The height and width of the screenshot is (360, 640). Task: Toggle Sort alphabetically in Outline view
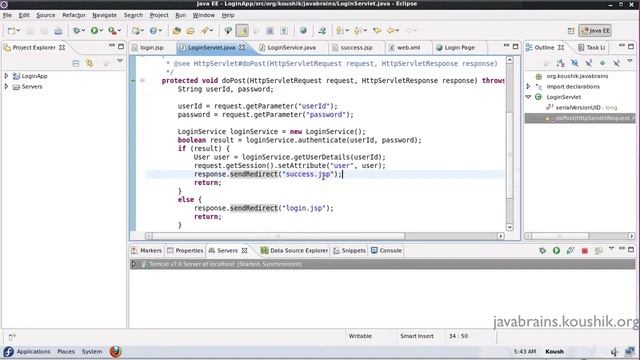(x=561, y=63)
